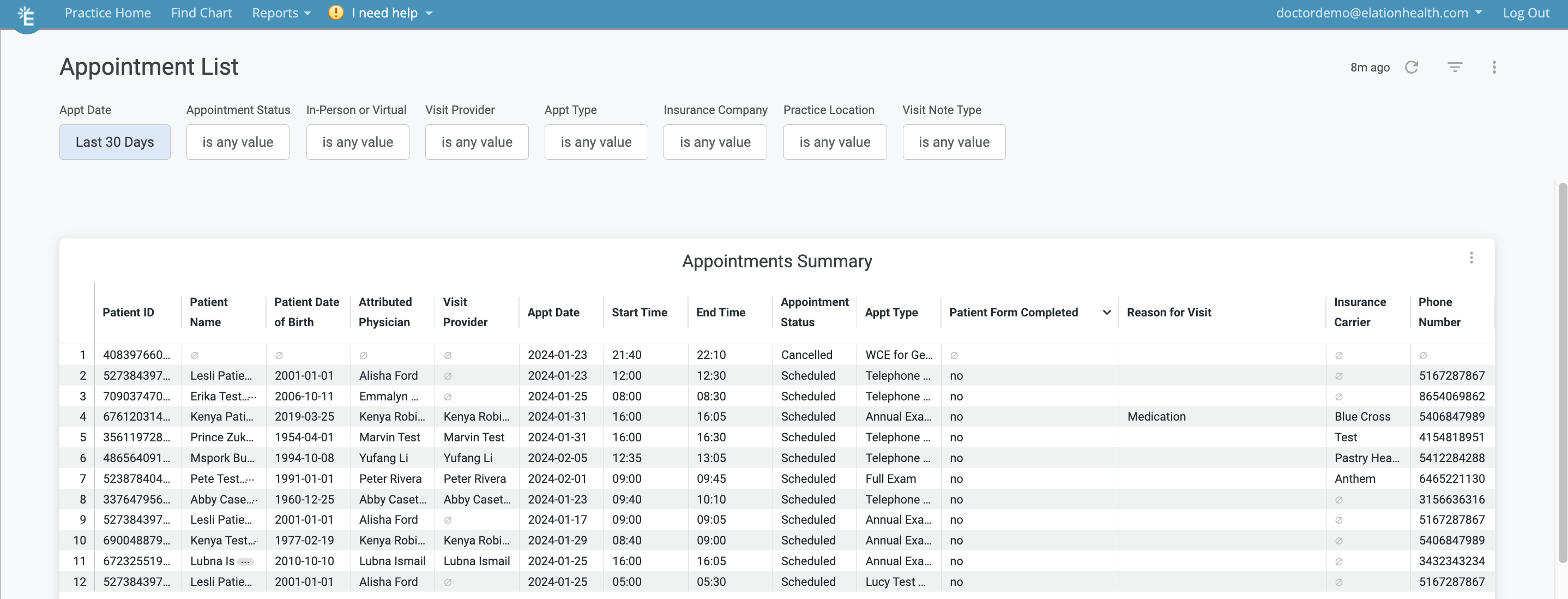Open dashboard actions three-dot menu

1494,67
